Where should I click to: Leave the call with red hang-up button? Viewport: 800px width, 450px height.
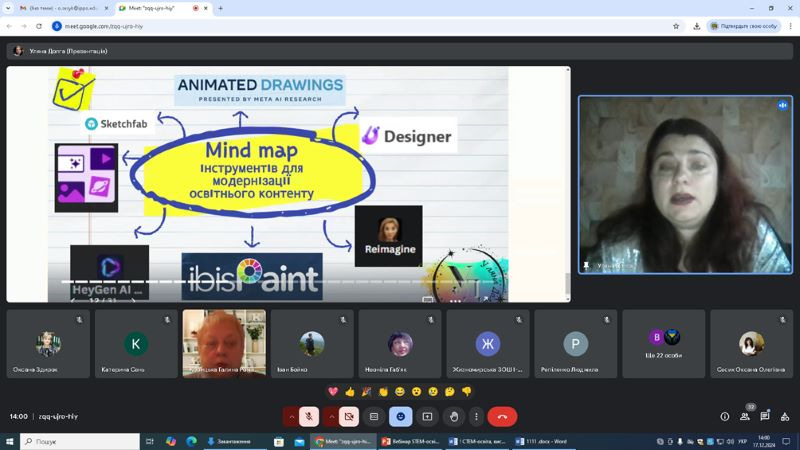point(502,417)
